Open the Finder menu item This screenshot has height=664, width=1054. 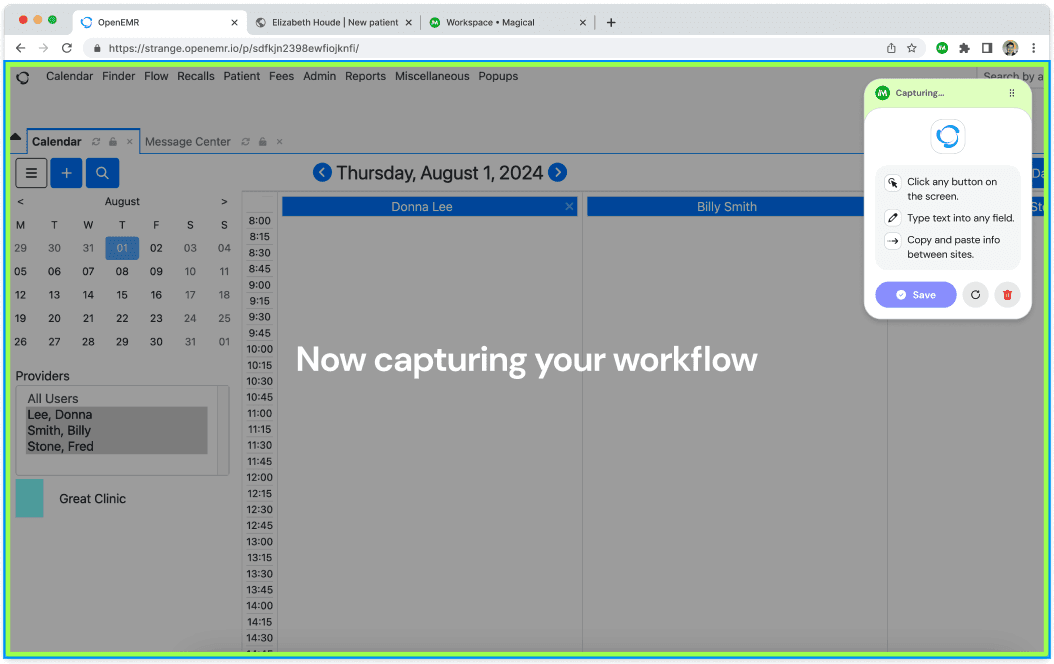[118, 76]
